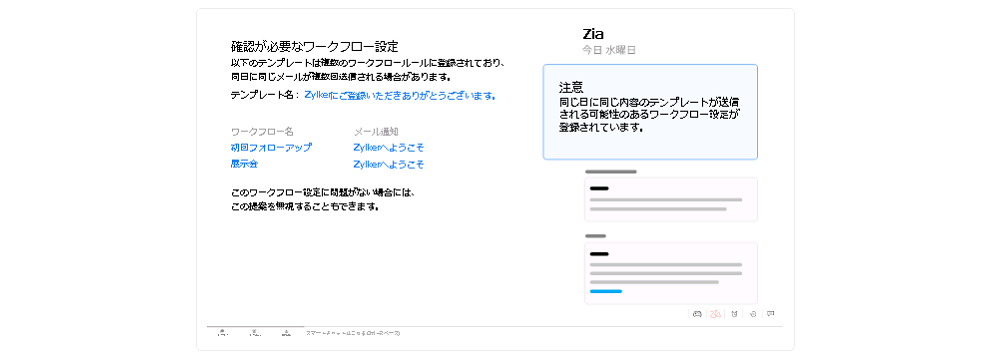Open the recent history clock icon
The width and height of the screenshot is (1000, 360).
[x=753, y=313]
